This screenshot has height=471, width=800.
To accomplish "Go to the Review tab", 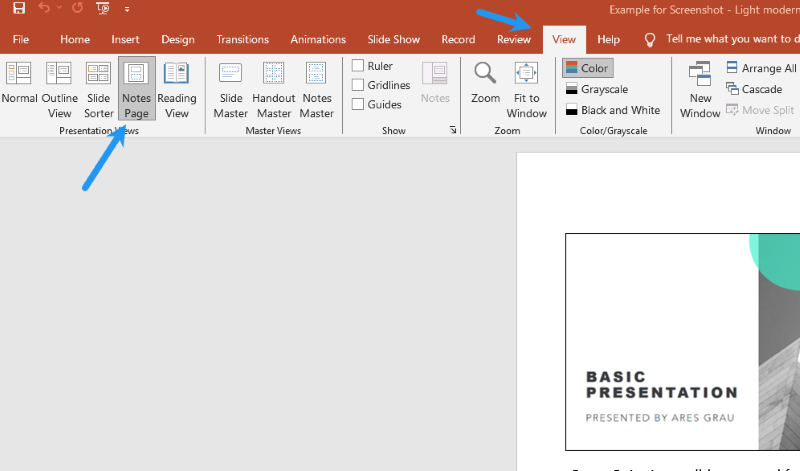I will point(514,39).
